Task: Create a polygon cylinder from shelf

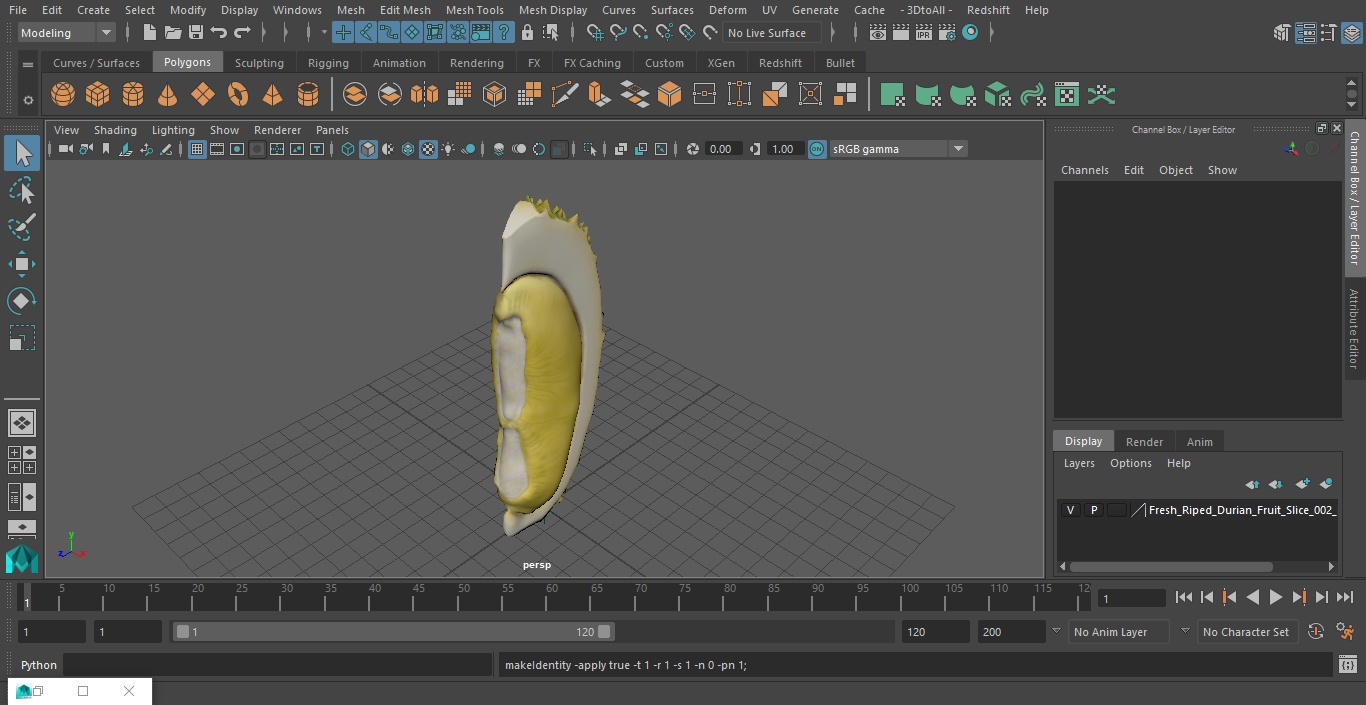Action: [133, 95]
